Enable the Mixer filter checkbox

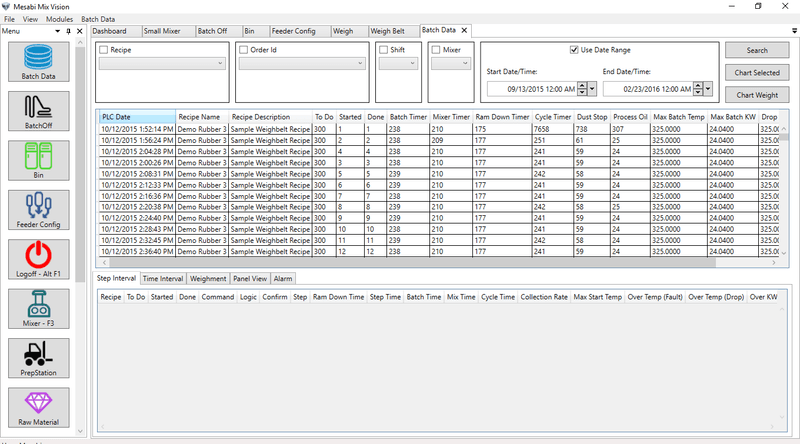point(436,50)
